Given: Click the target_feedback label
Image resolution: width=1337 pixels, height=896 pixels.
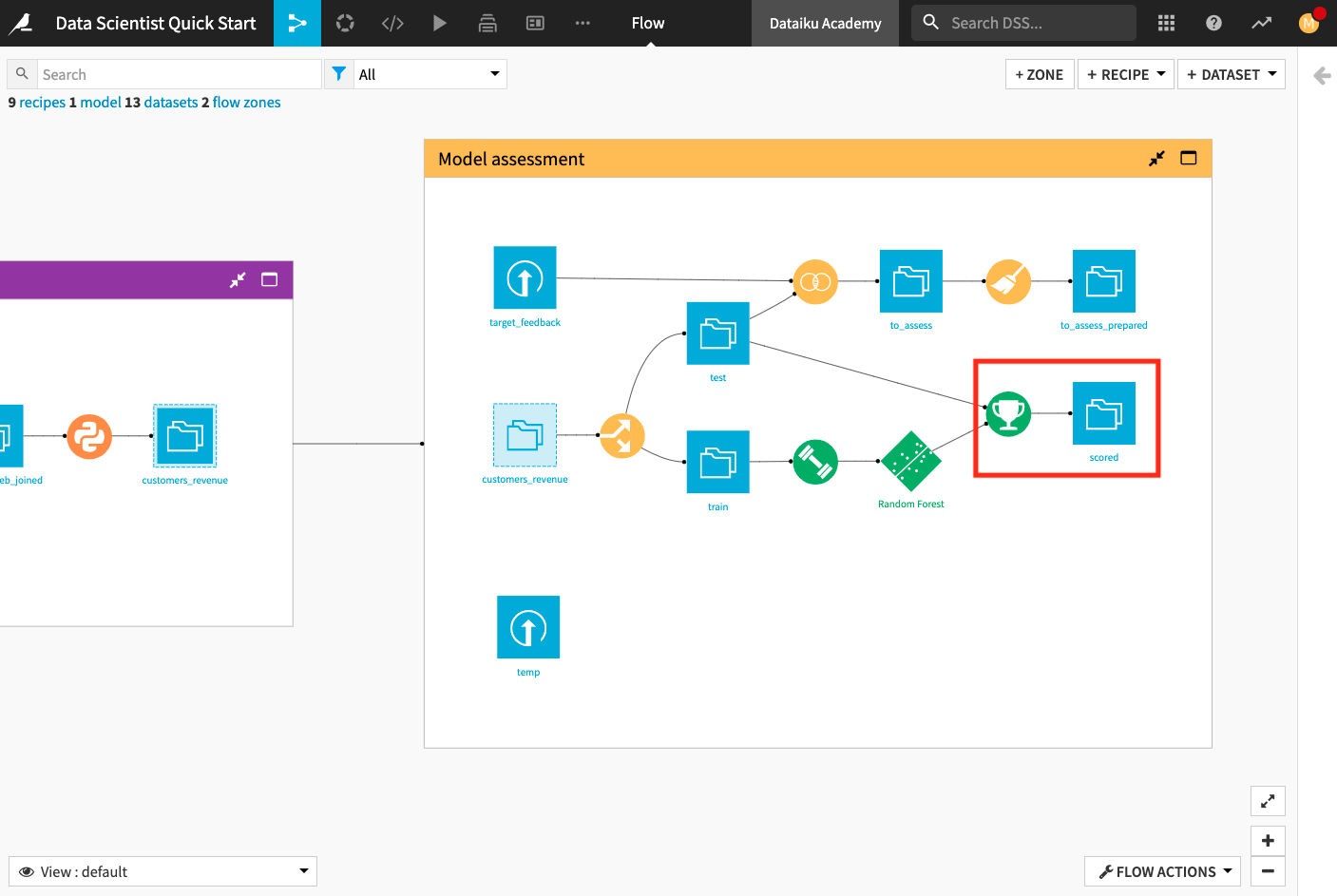Looking at the screenshot, I should pos(525,323).
